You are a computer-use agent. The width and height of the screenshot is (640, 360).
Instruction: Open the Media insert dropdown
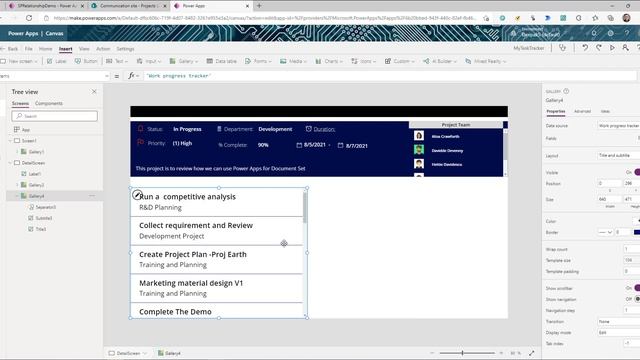[x=293, y=61]
